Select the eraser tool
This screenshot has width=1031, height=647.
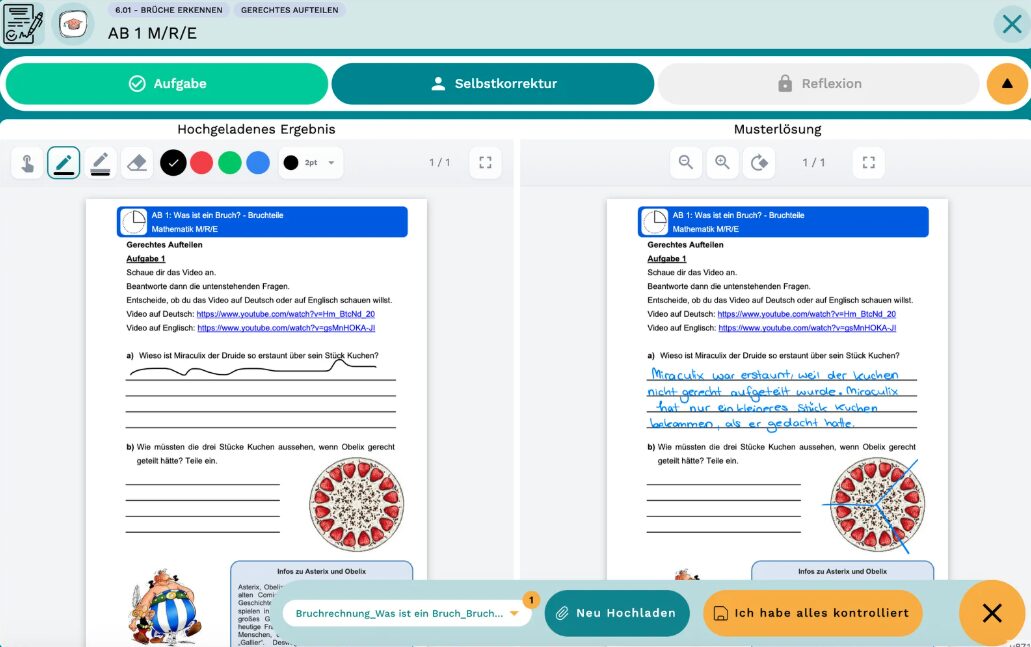(x=137, y=162)
